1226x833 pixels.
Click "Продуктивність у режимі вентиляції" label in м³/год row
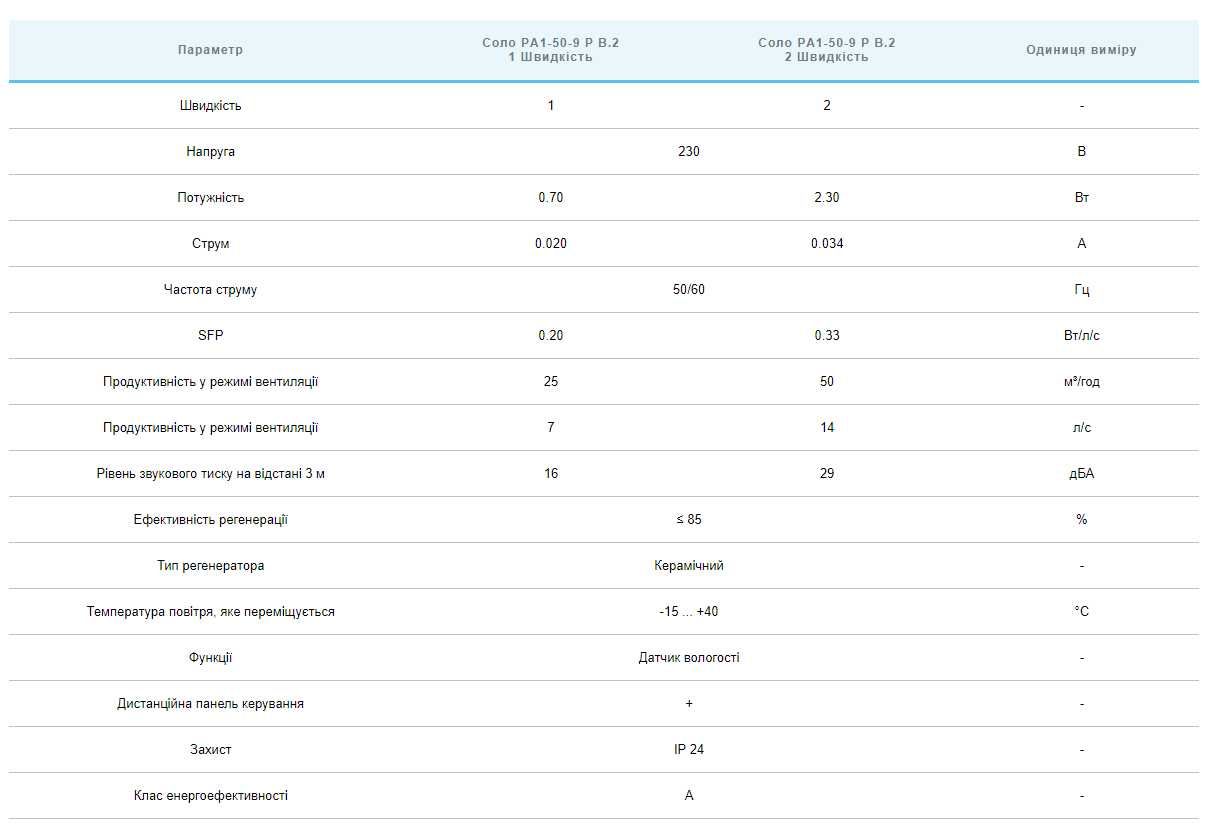tap(210, 382)
